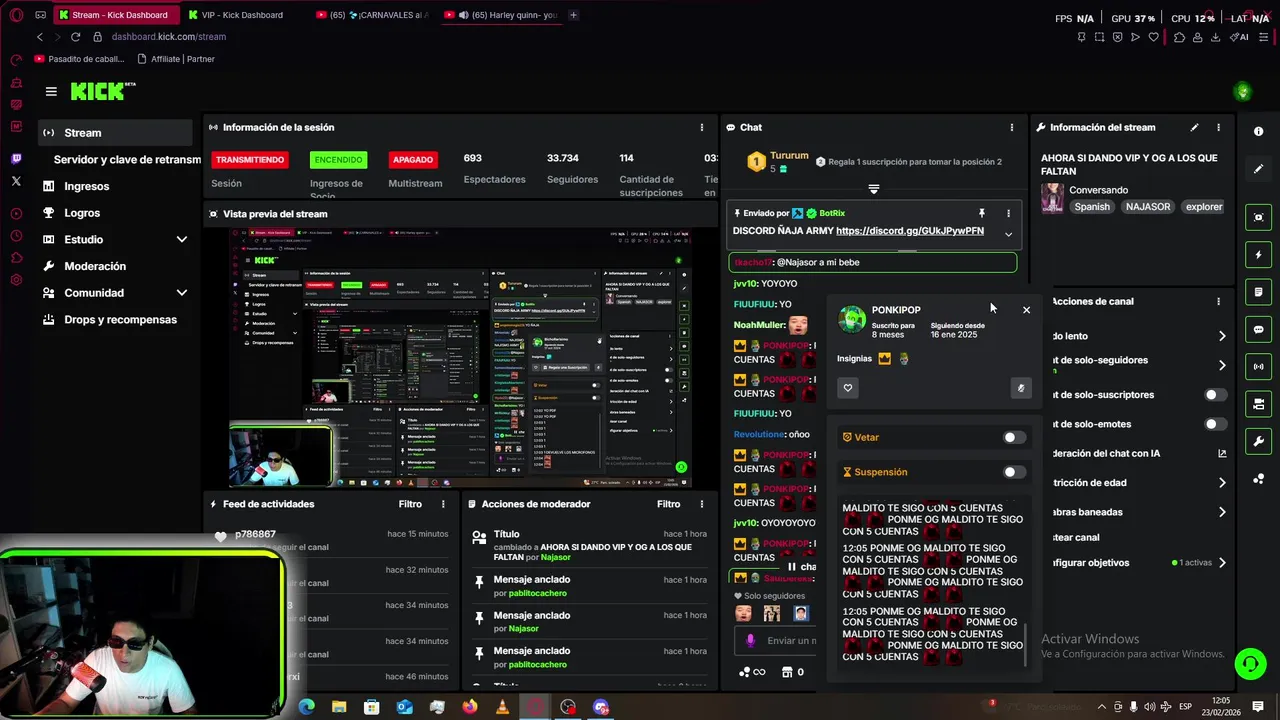Unpin the BotRix pinned message
The width and height of the screenshot is (1280, 720).
click(x=981, y=213)
